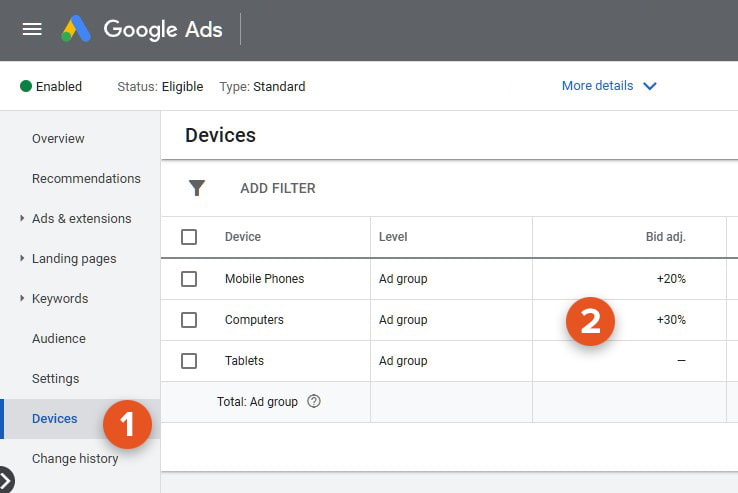Expand the Keywords section arrow
The height and width of the screenshot is (493, 738).
pyautogui.click(x=22, y=299)
